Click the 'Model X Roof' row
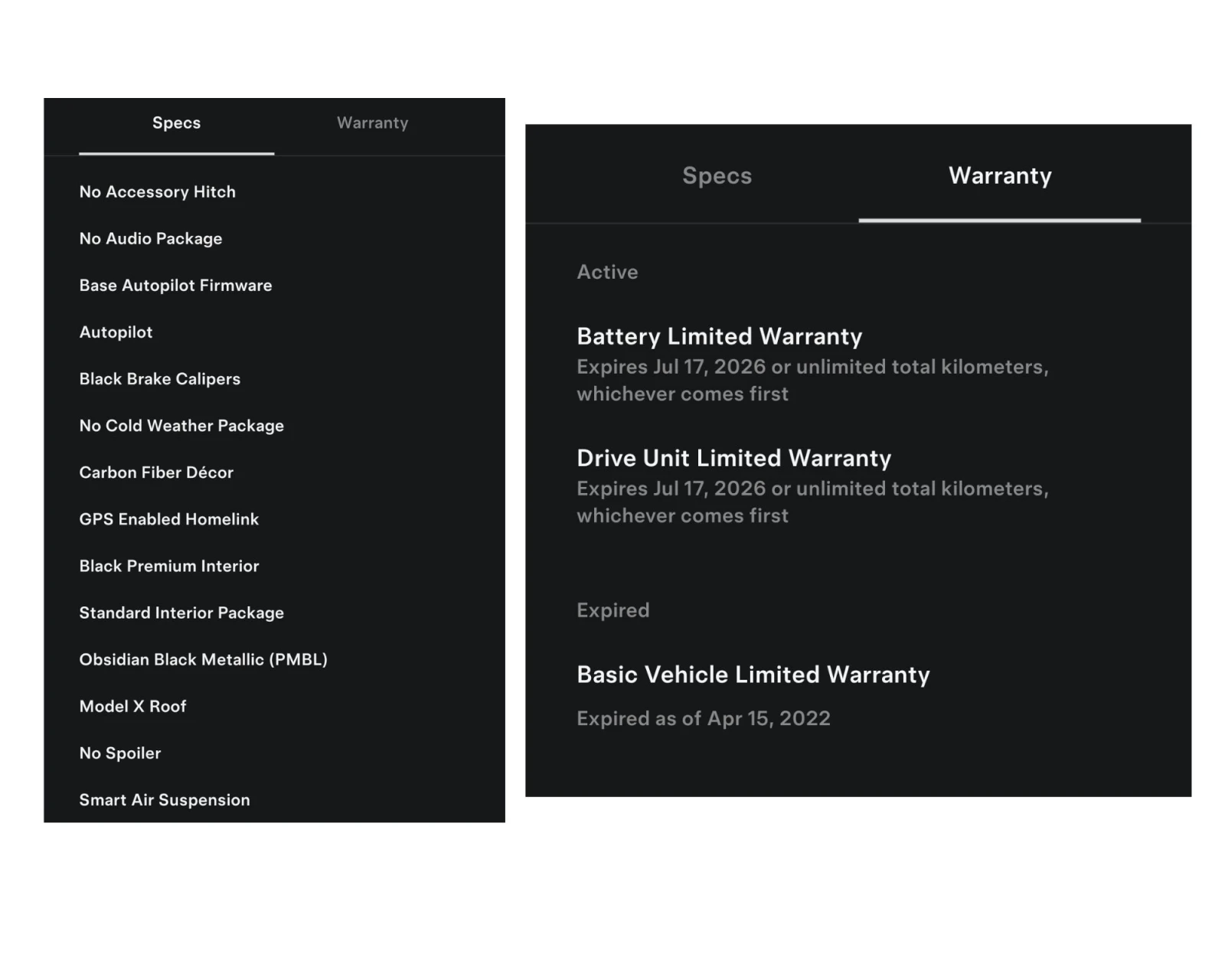Image resolution: width=1225 pixels, height=980 pixels. click(132, 706)
